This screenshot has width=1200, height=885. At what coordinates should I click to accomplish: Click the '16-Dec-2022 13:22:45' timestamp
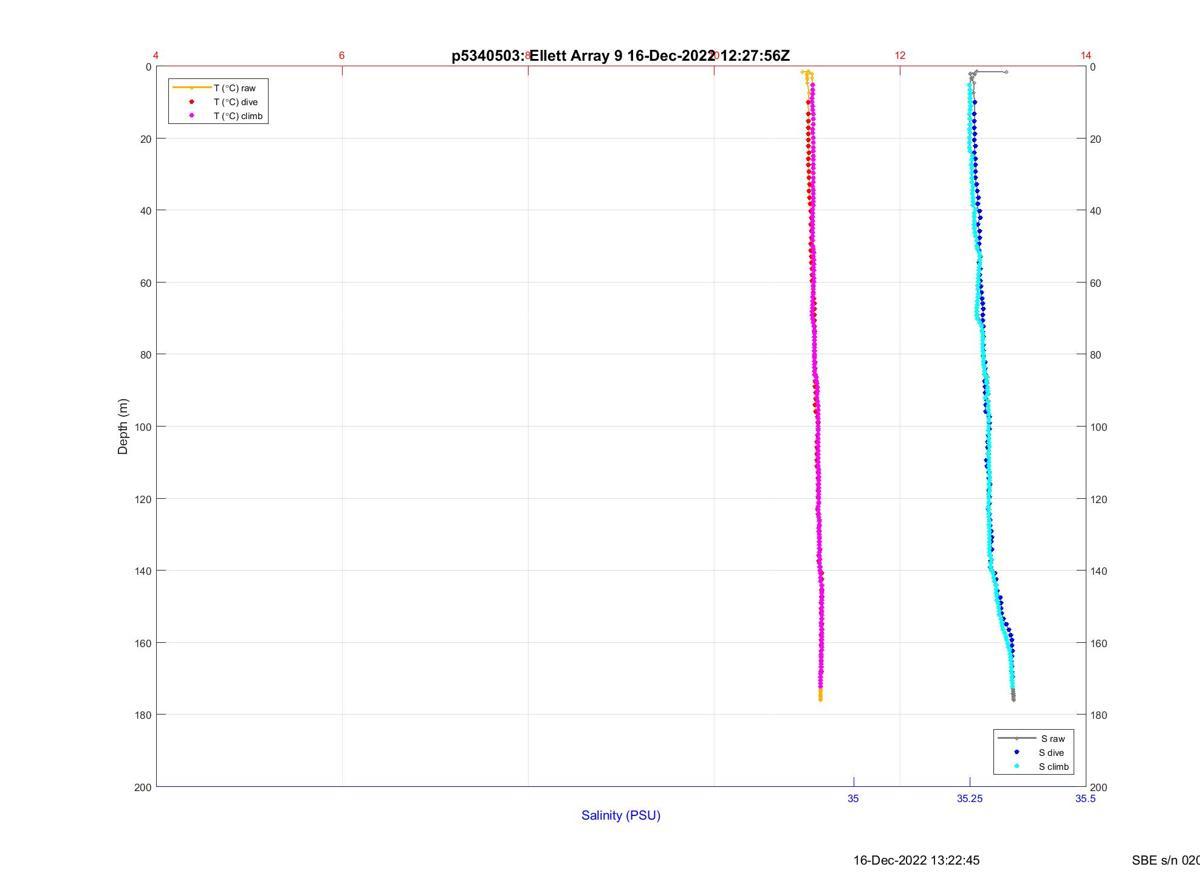click(x=916, y=860)
